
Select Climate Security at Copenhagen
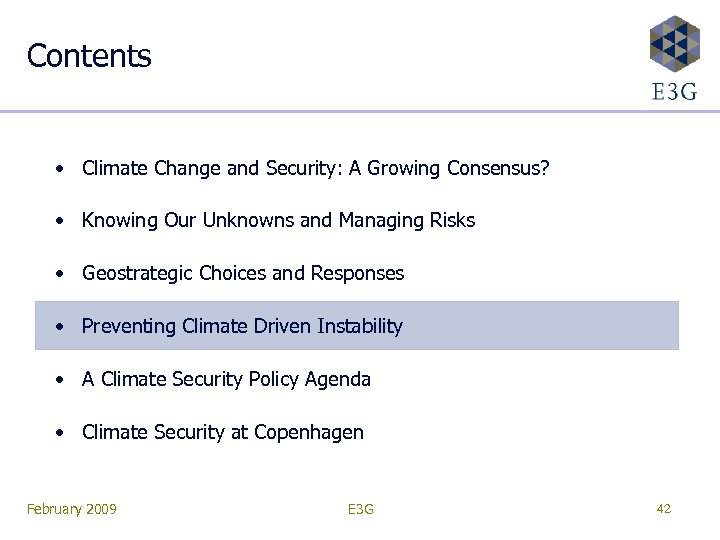tap(223, 432)
